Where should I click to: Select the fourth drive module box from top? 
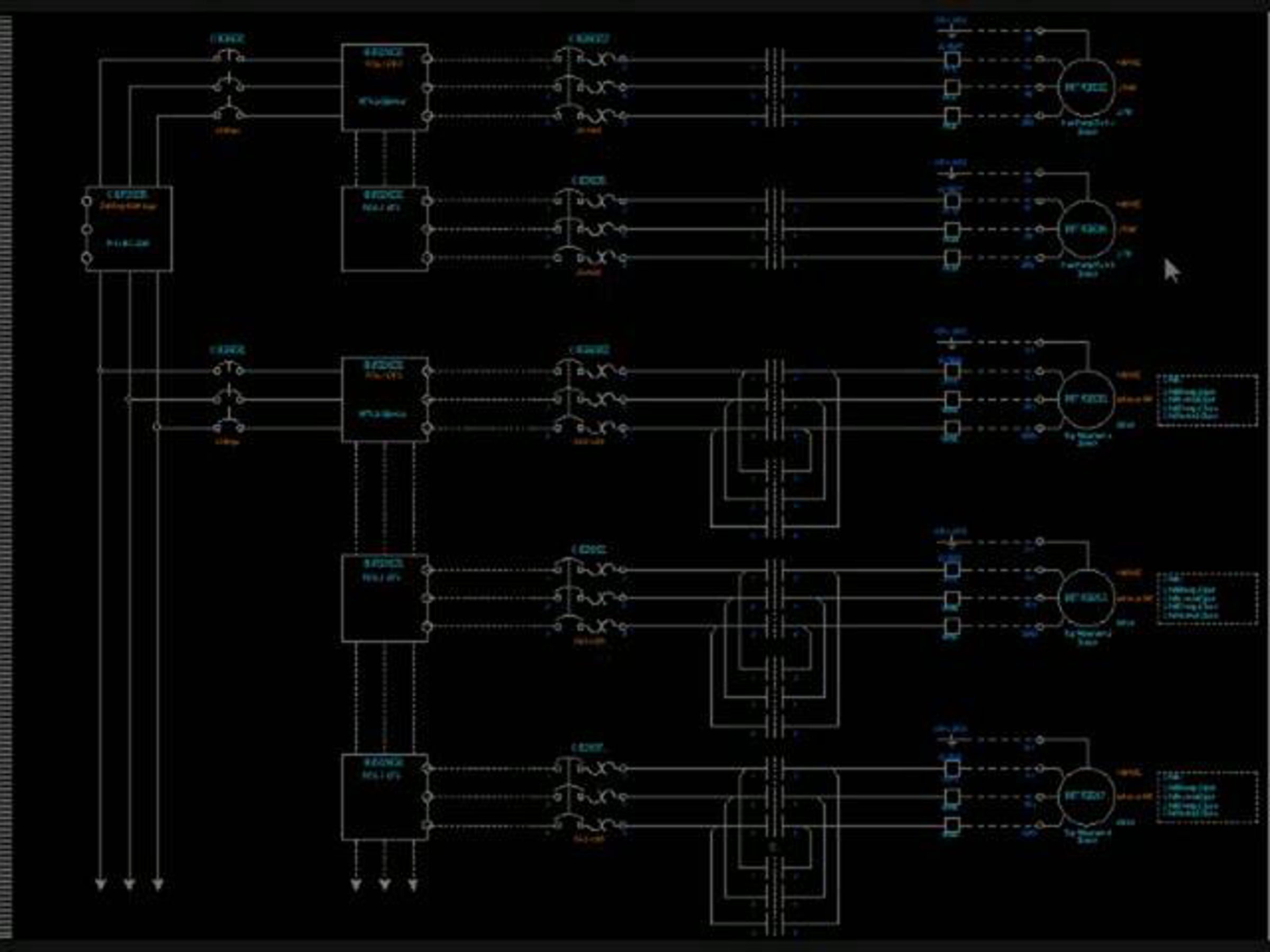tap(386, 598)
